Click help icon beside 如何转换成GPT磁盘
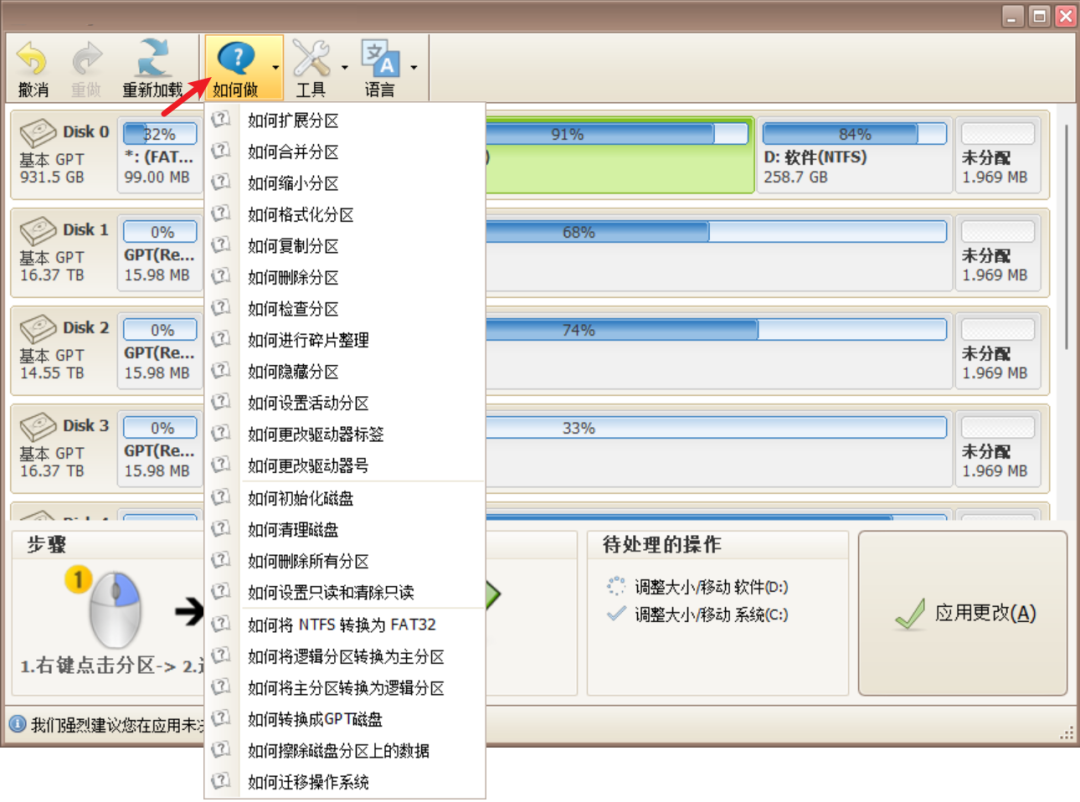Screen dimensions: 1080x802 coord(220,718)
